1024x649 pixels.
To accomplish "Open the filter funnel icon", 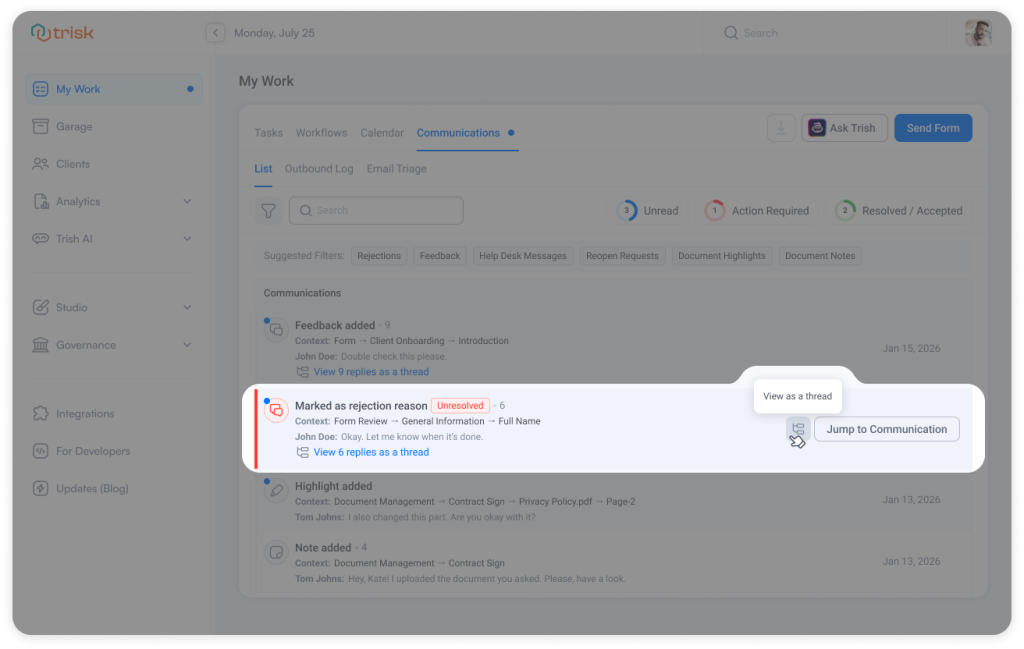I will coord(268,210).
